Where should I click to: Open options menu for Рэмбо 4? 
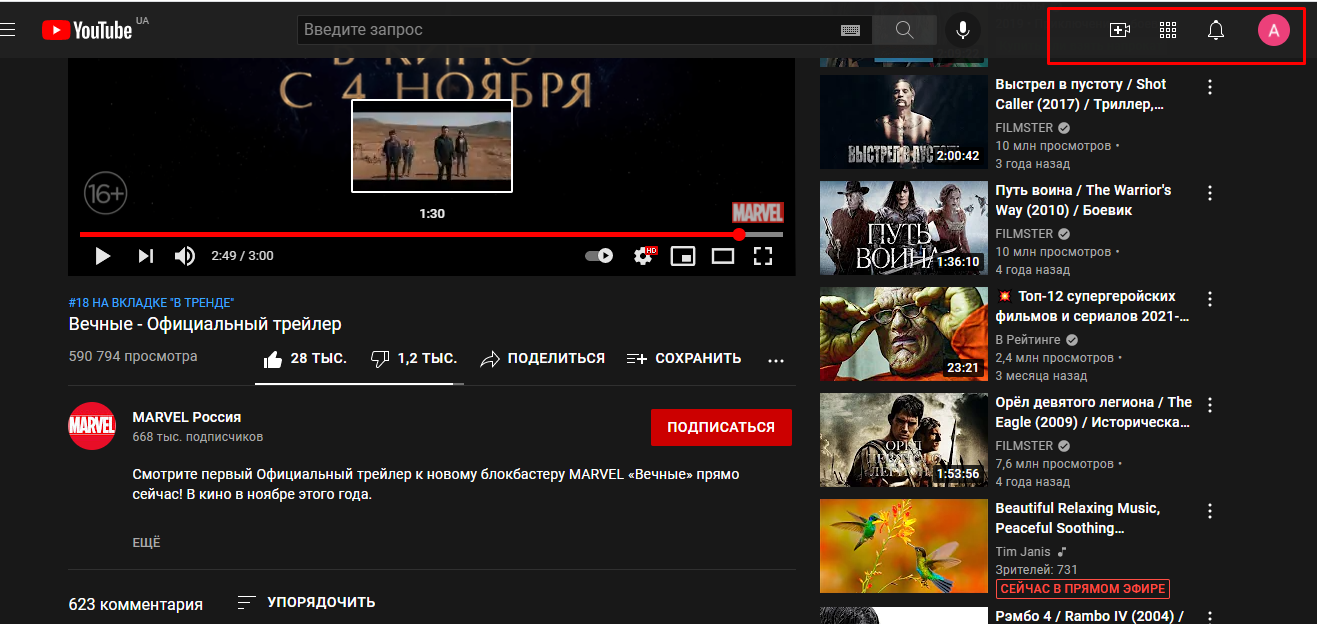(1210, 617)
